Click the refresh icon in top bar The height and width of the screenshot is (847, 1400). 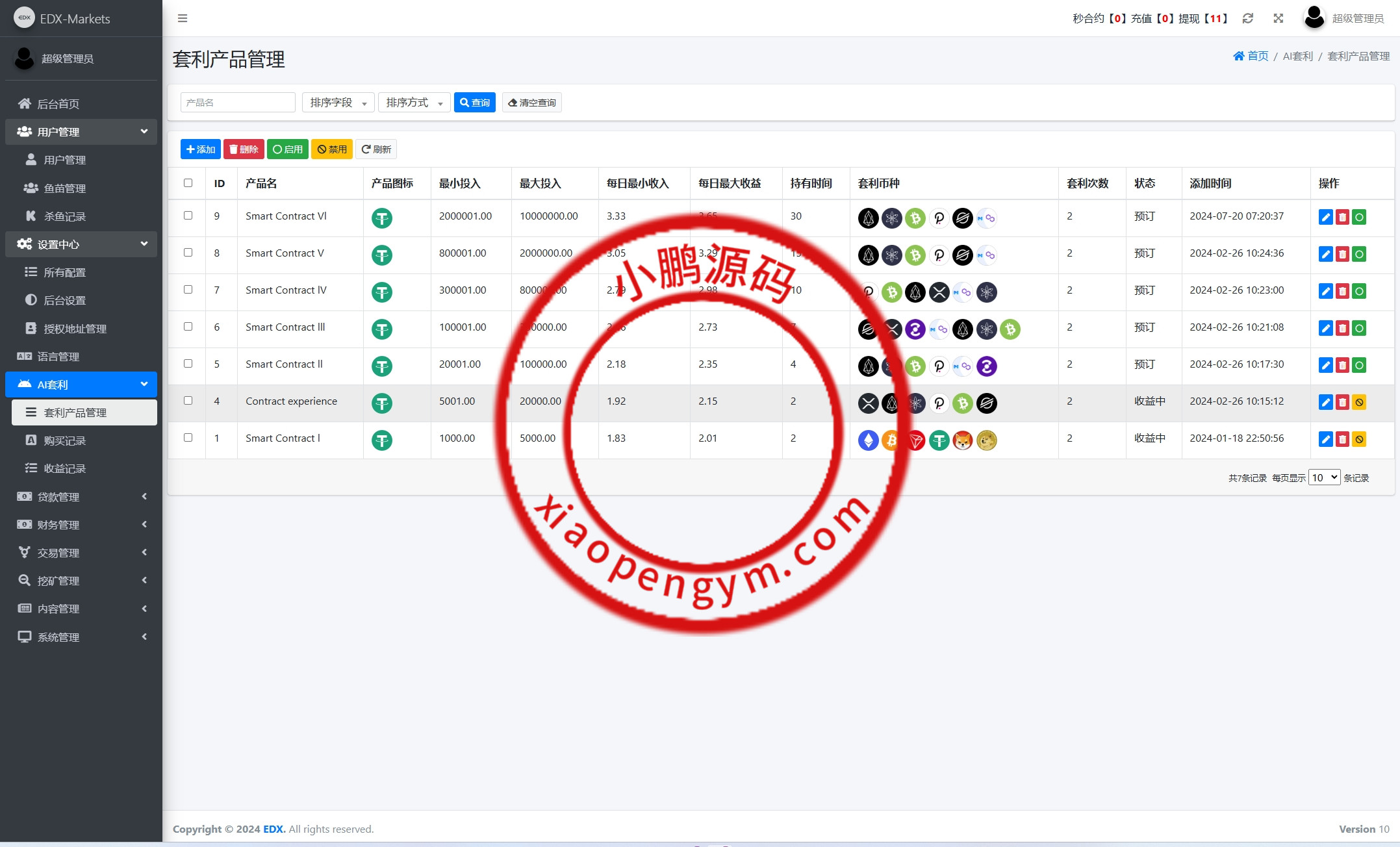tap(1247, 18)
